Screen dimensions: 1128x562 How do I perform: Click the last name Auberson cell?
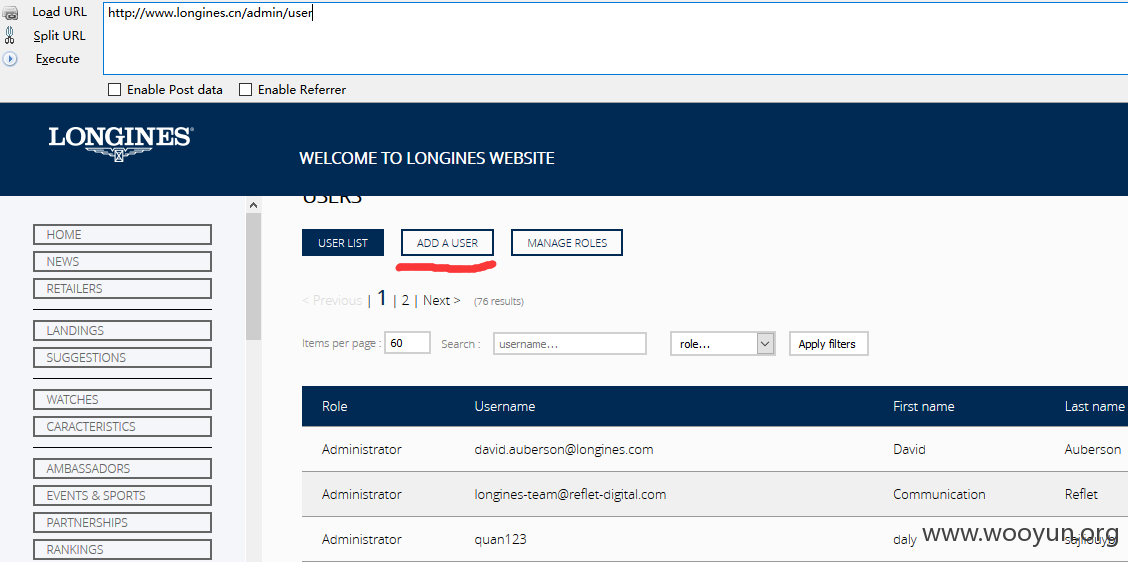pyautogui.click(x=1093, y=449)
